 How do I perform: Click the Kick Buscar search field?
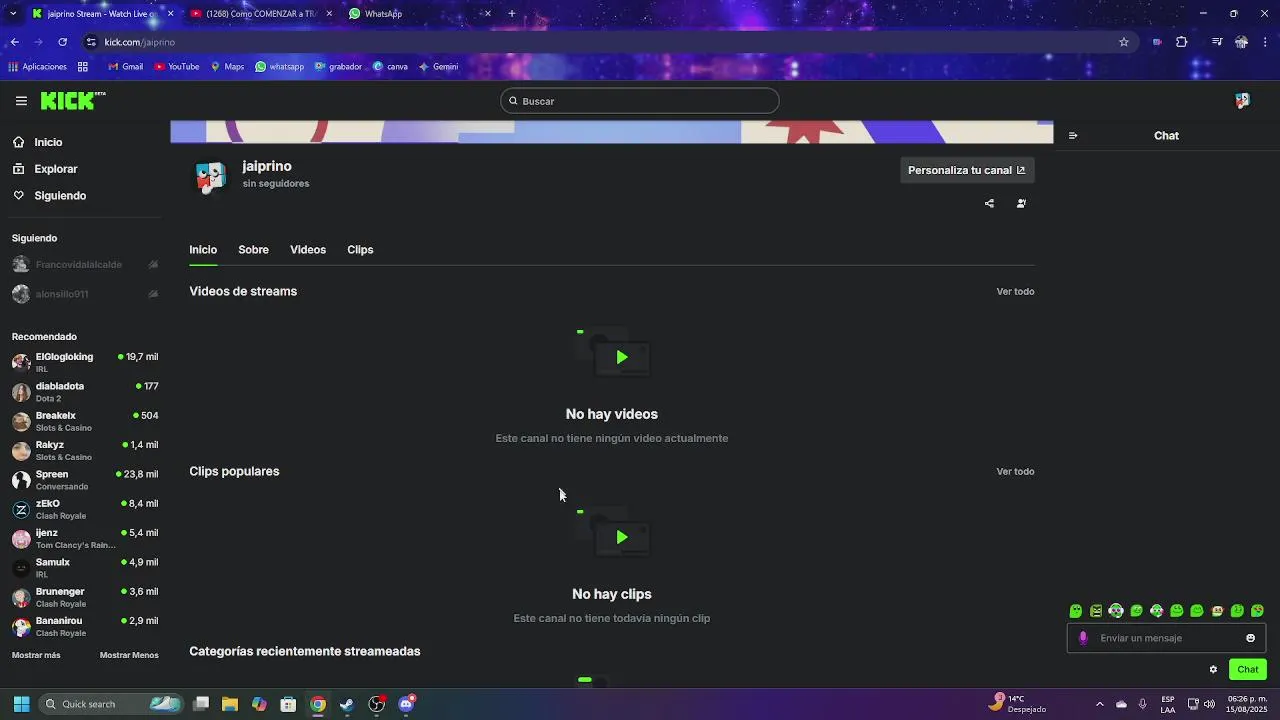click(640, 101)
